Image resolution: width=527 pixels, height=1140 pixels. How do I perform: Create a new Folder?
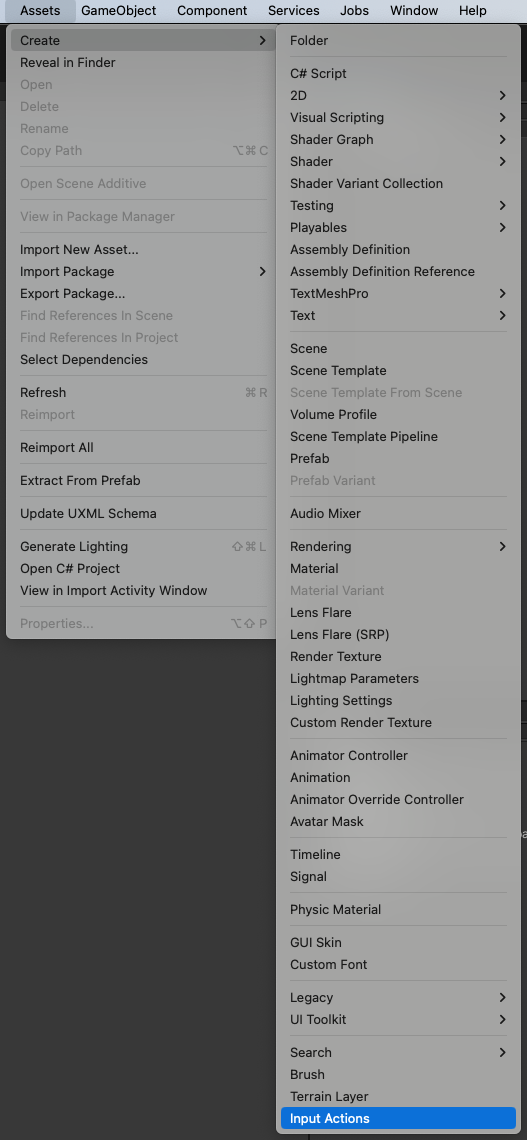click(398, 41)
